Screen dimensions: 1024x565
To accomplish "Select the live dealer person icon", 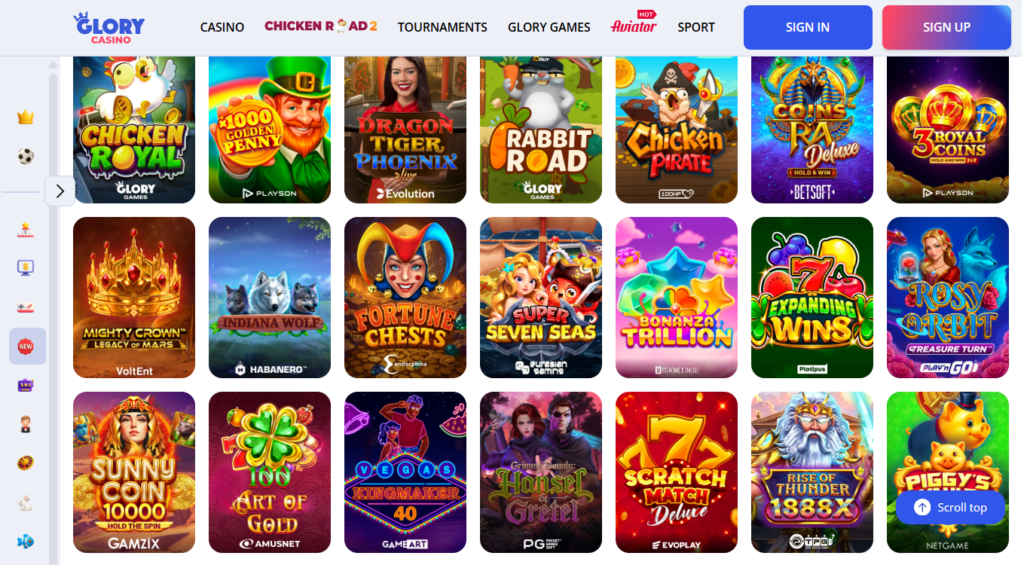I will [25, 425].
